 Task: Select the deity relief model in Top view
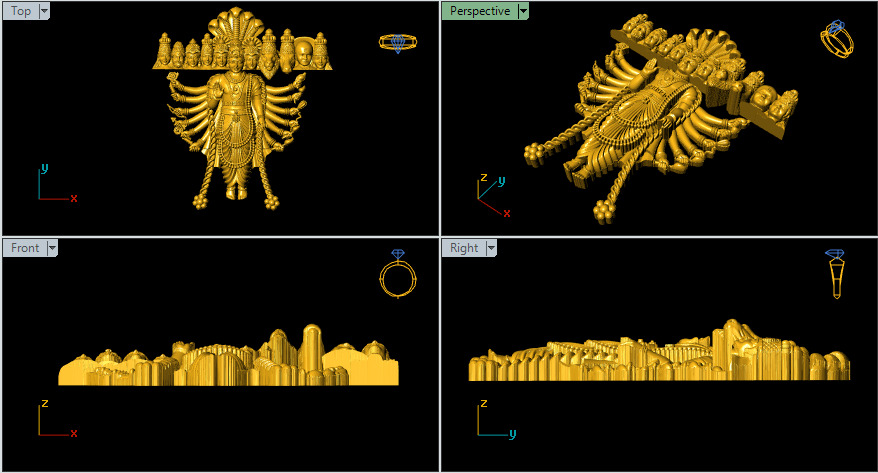[241, 109]
